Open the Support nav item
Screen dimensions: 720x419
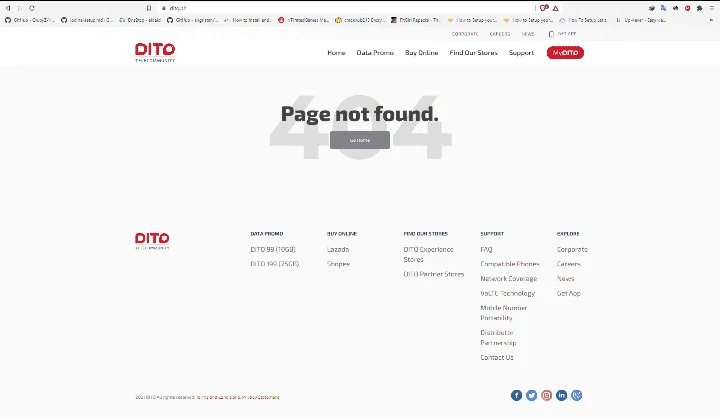[521, 53]
